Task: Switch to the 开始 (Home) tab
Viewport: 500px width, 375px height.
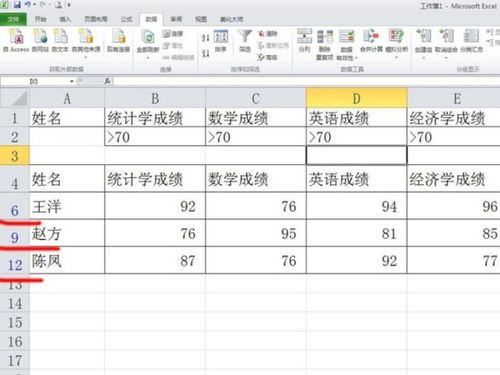Action: 41,19
